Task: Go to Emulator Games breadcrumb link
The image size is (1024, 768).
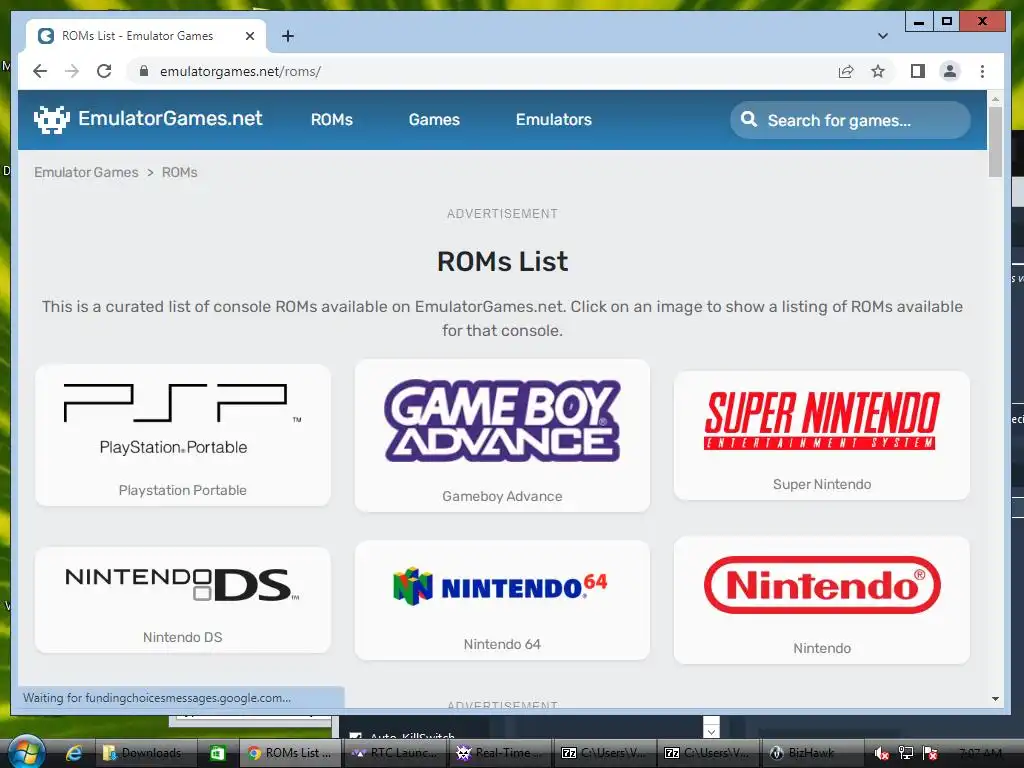Action: coord(86,172)
